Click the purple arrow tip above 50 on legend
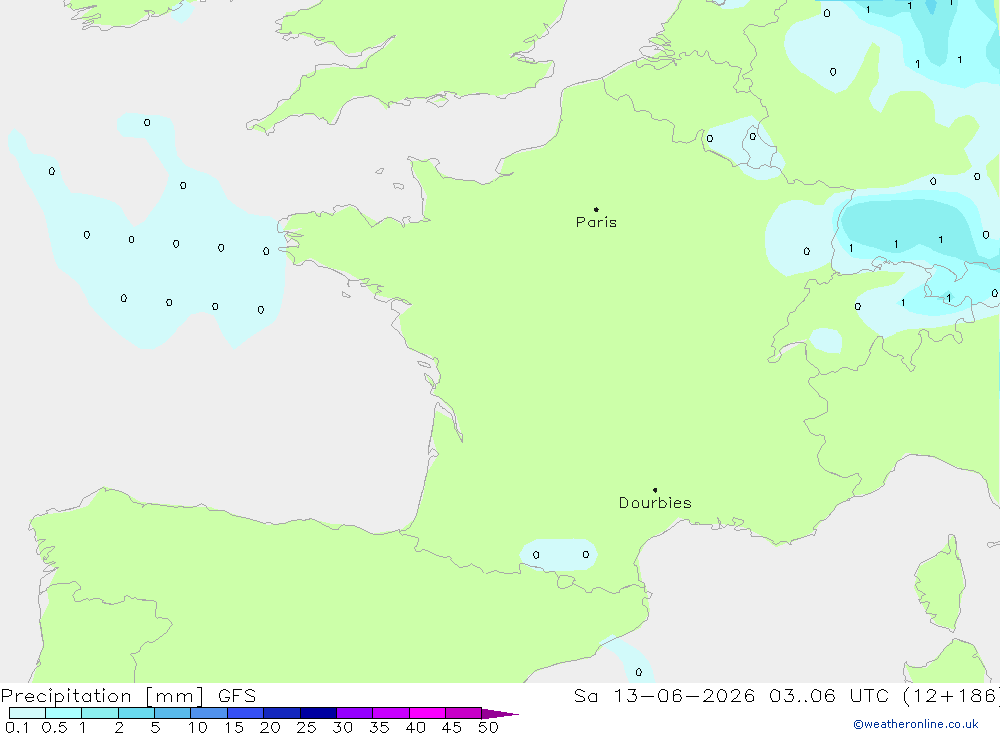The width and height of the screenshot is (1000, 733). pyautogui.click(x=500, y=714)
